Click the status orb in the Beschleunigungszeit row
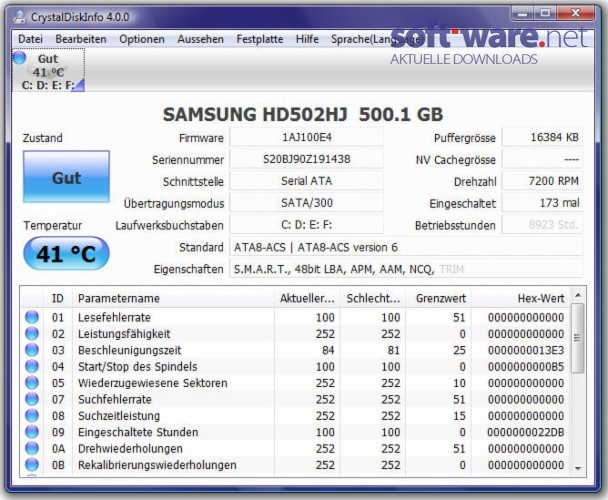This screenshot has width=608, height=500. 32,349
